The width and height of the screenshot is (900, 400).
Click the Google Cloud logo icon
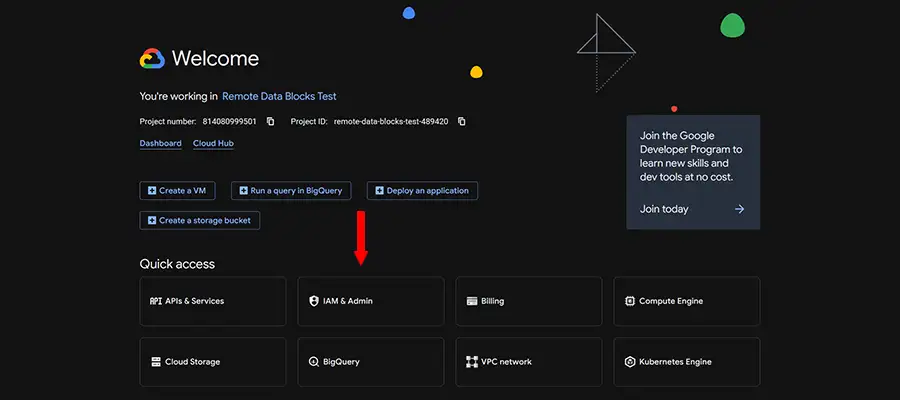(152, 59)
